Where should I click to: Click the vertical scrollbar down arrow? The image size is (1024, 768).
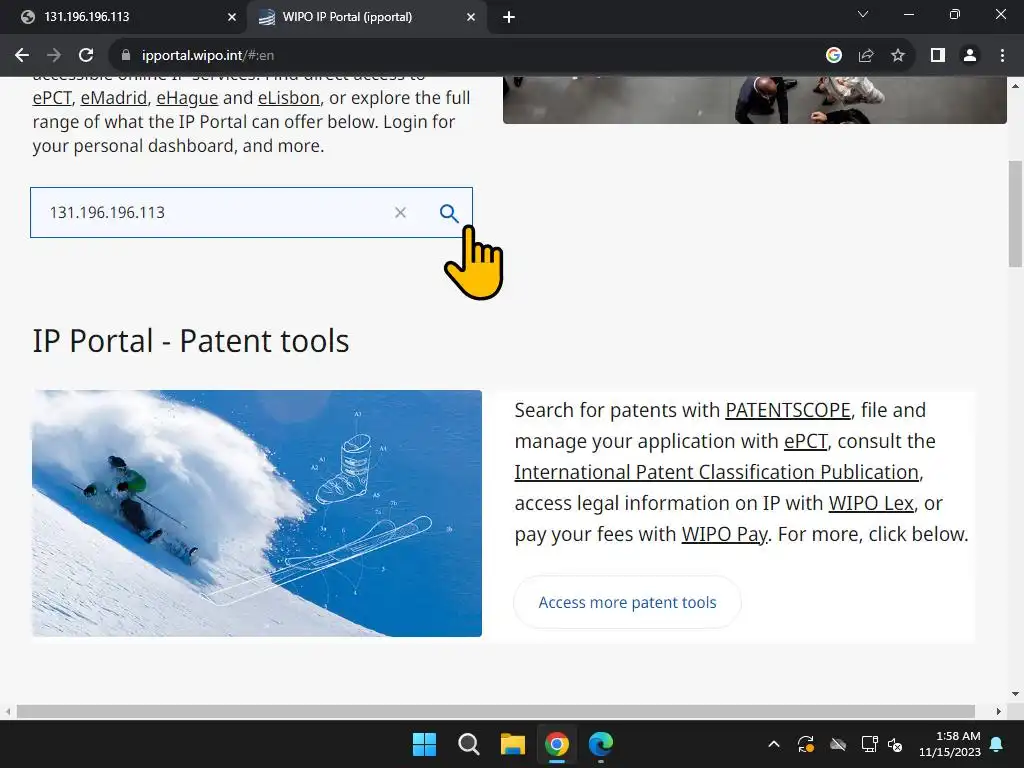(1015, 694)
